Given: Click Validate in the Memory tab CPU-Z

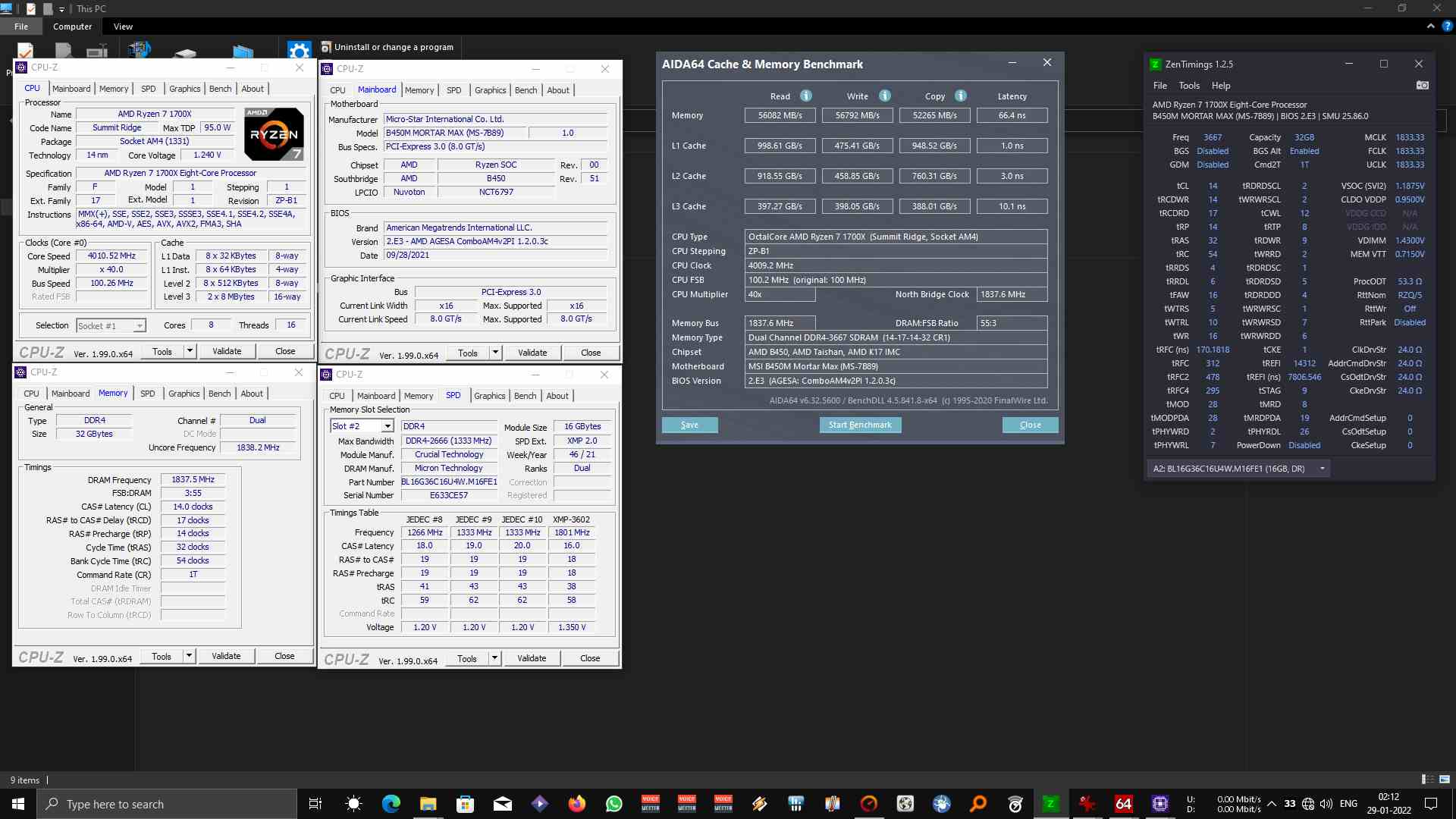Looking at the screenshot, I should [226, 656].
